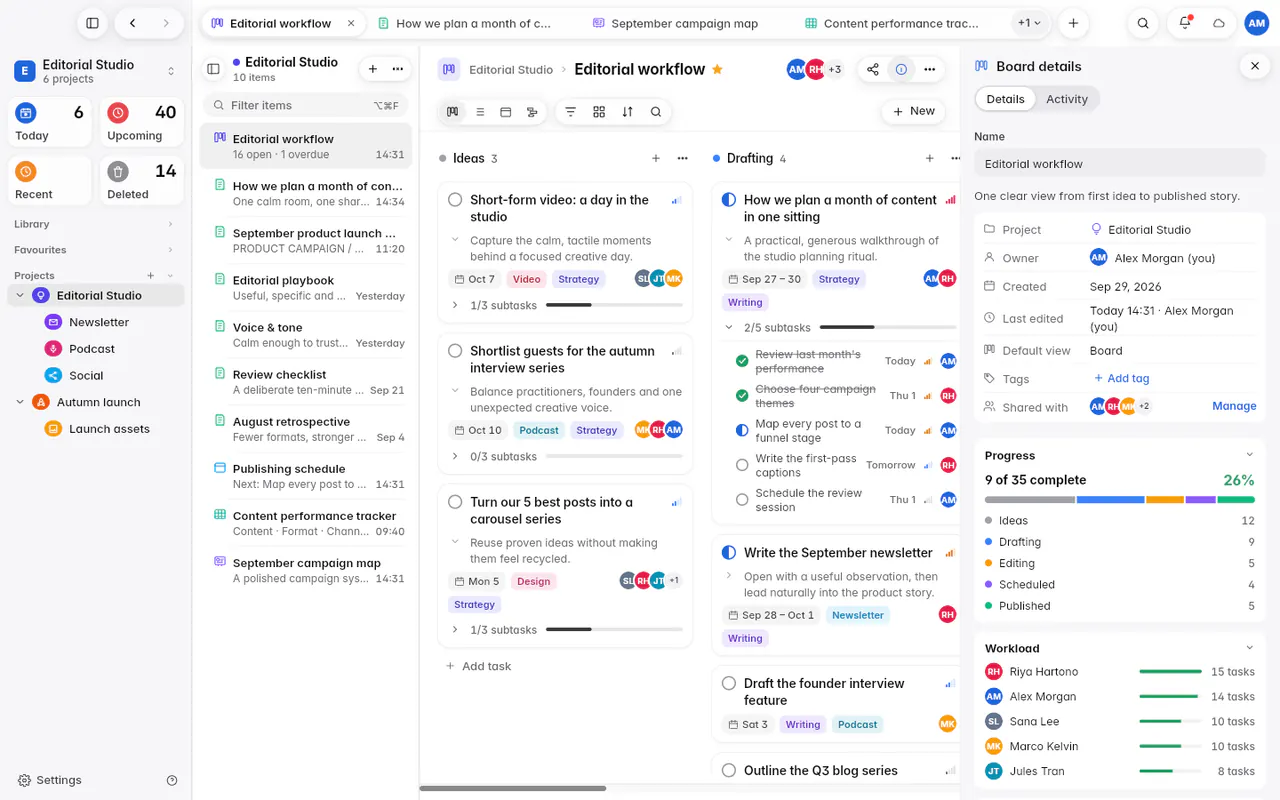This screenshot has width=1280, height=800.
Task: Add a task to the Drafting column via plus
Action: (929, 158)
